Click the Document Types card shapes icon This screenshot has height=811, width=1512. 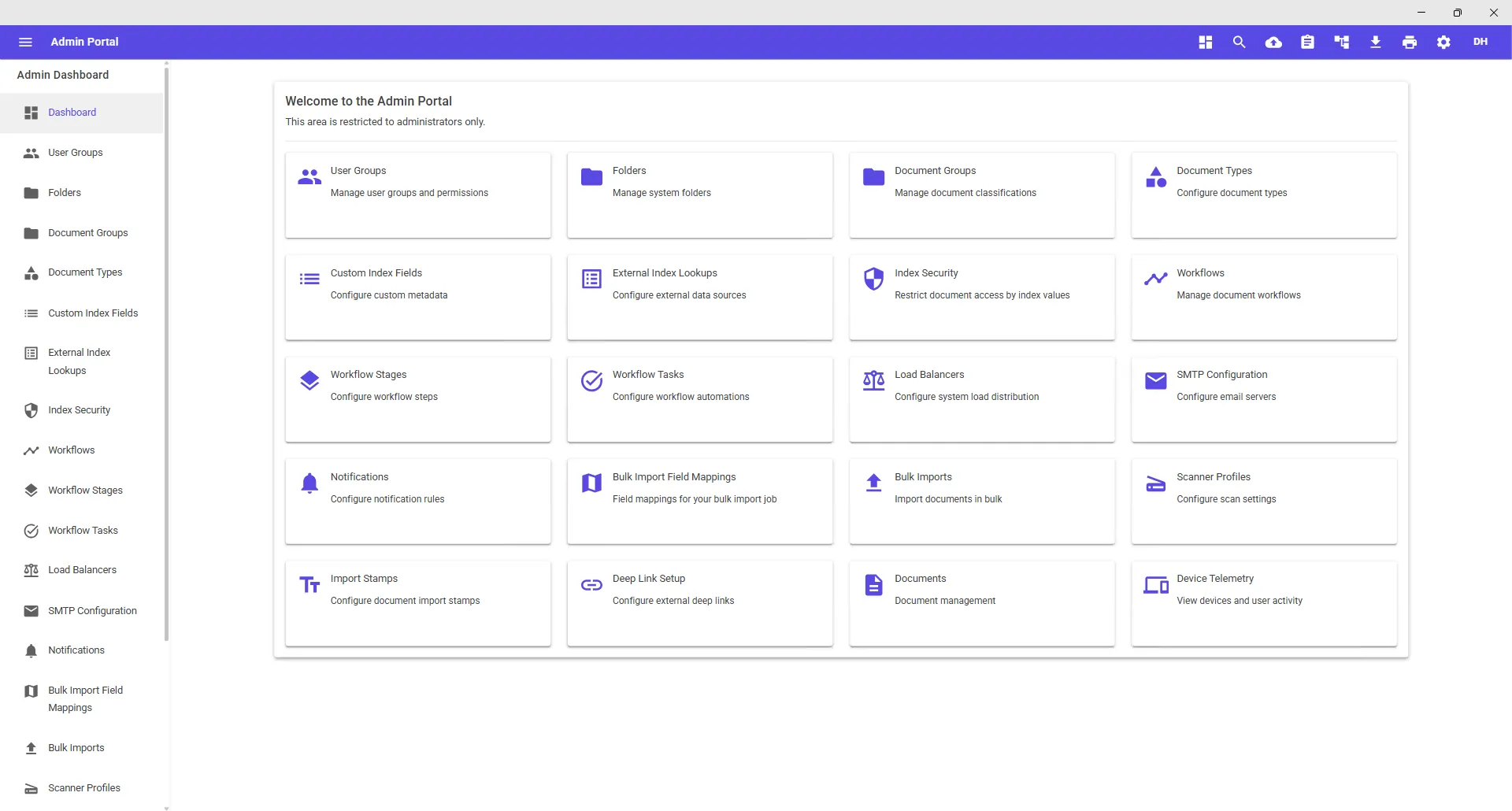1156,177
